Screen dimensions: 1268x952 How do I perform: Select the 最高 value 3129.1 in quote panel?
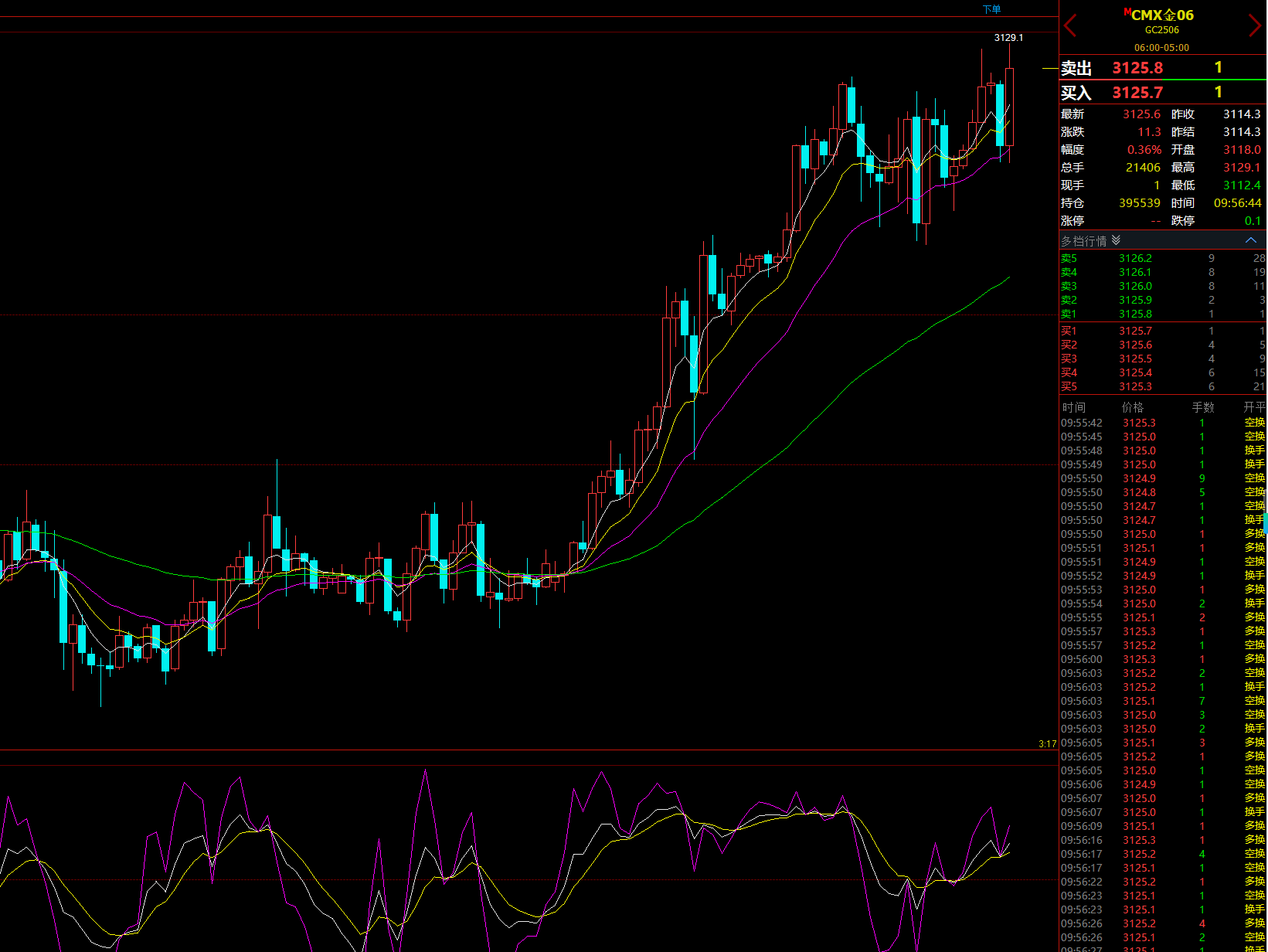click(x=1242, y=168)
